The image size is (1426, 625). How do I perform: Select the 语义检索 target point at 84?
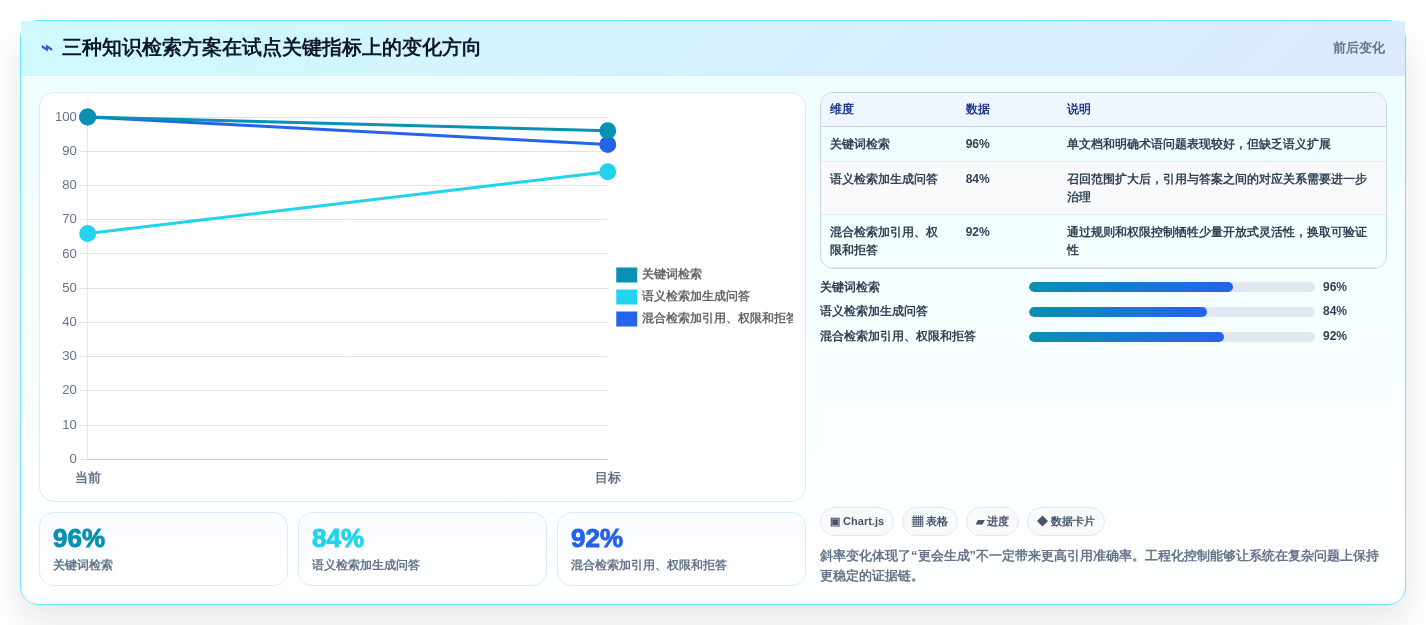tap(607, 172)
